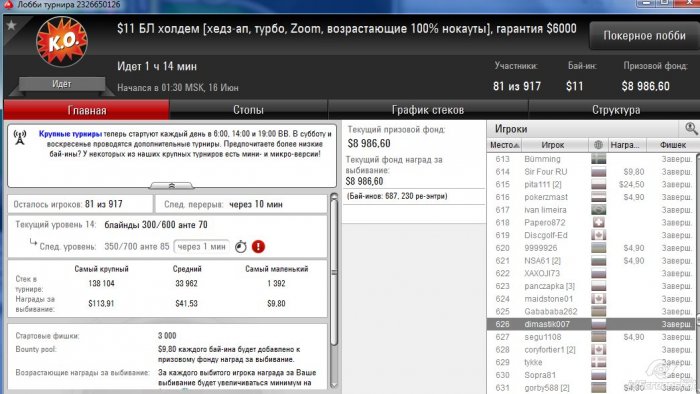Open the Покерное лобби button
Image resolution: width=700 pixels, height=394 pixels.
point(644,36)
